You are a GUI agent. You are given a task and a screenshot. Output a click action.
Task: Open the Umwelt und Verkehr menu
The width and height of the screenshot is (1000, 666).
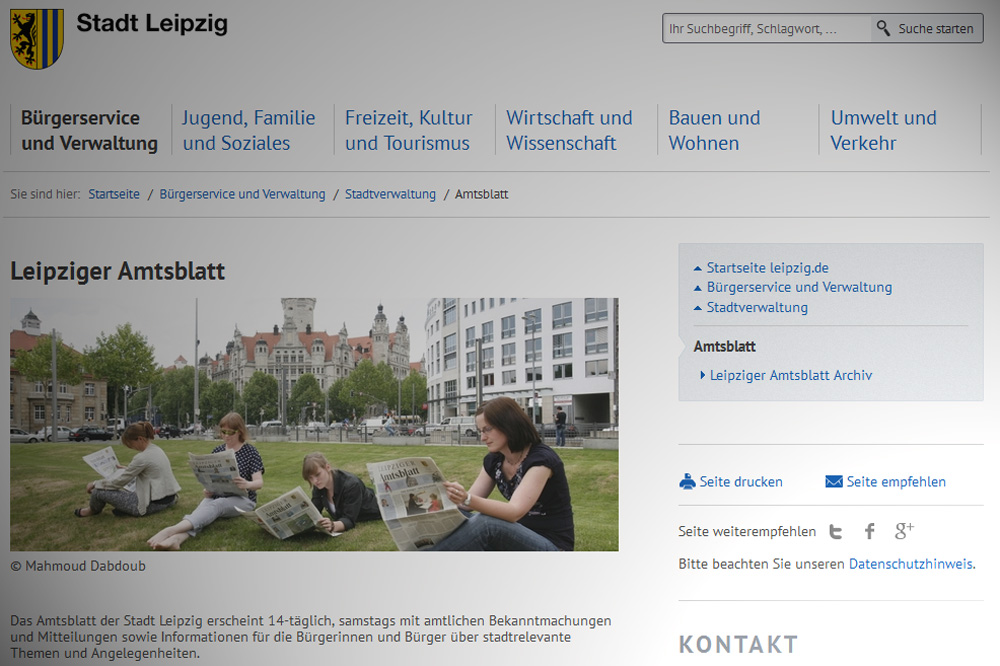[884, 130]
